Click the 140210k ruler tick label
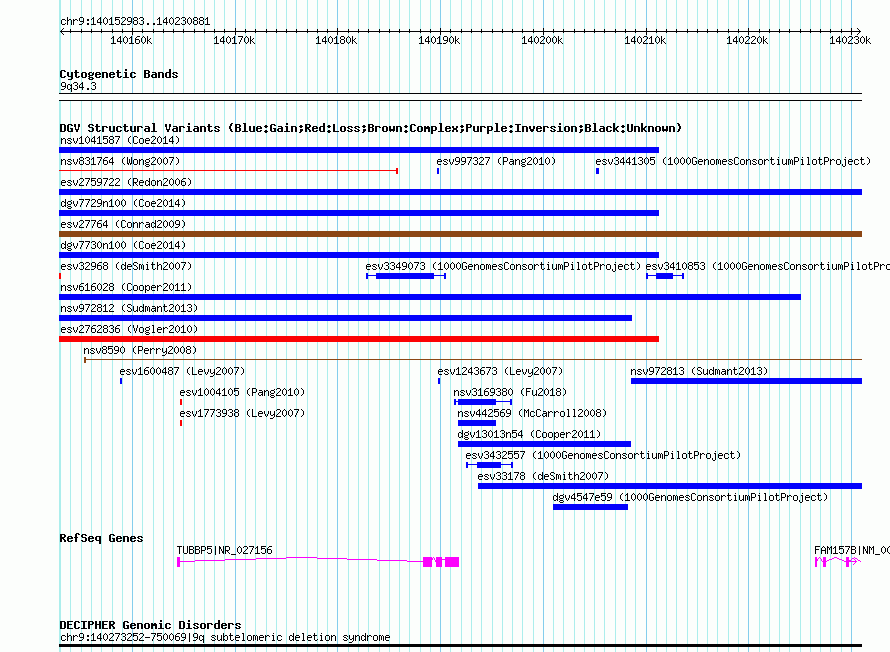 pyautogui.click(x=645, y=40)
